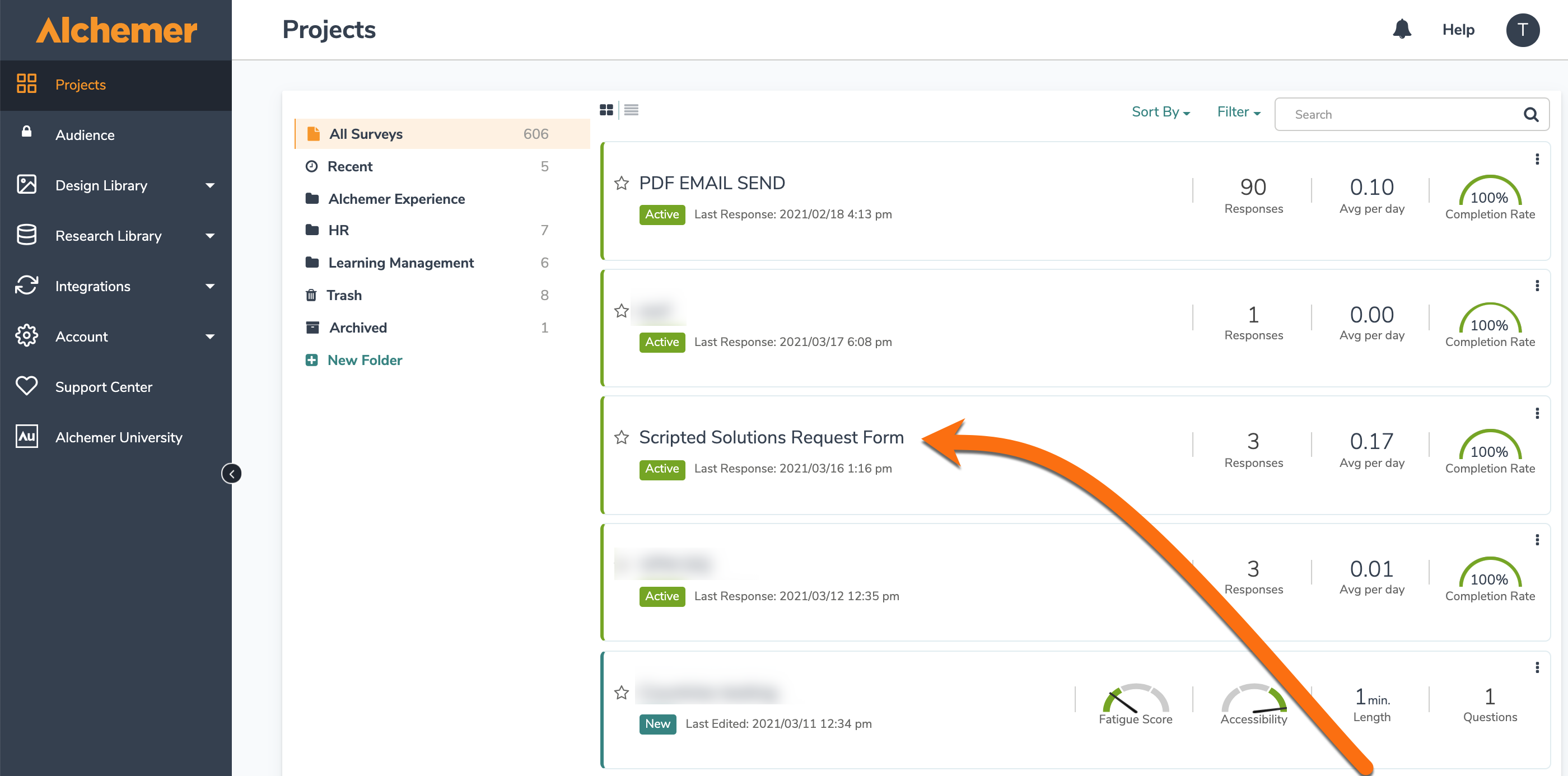This screenshot has height=776, width=1568.
Task: Click the notifications bell icon
Action: [x=1401, y=29]
